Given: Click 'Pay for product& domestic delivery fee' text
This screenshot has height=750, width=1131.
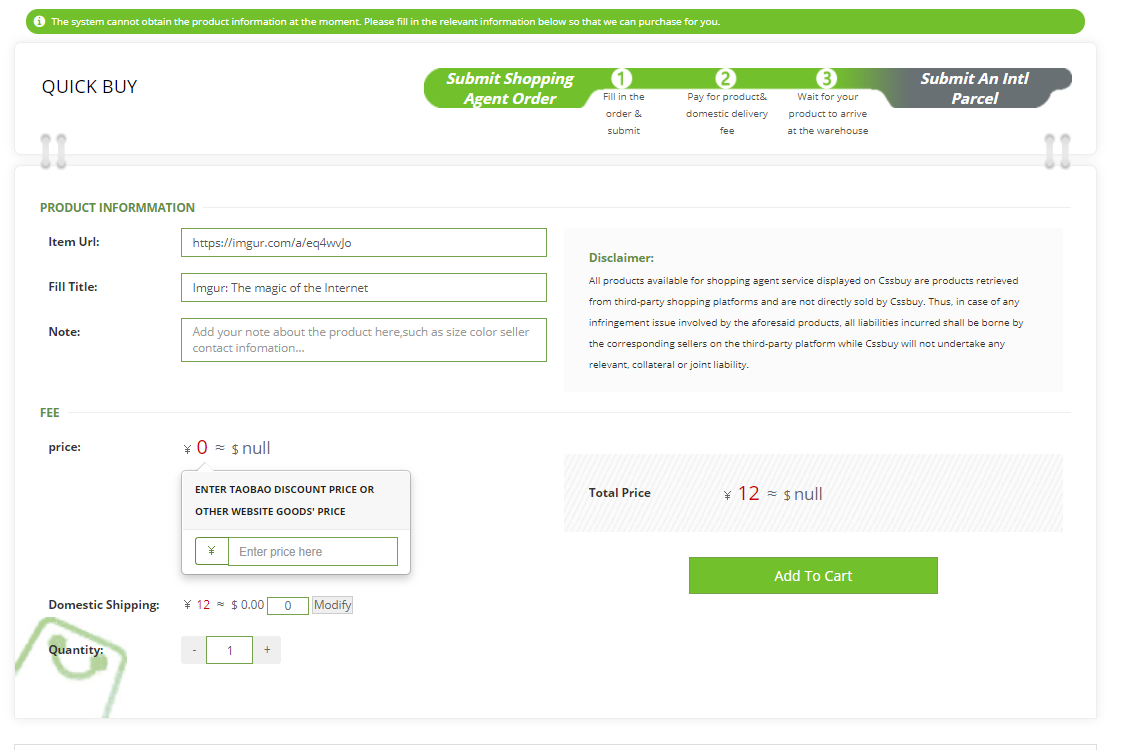Looking at the screenshot, I should coord(727,113).
